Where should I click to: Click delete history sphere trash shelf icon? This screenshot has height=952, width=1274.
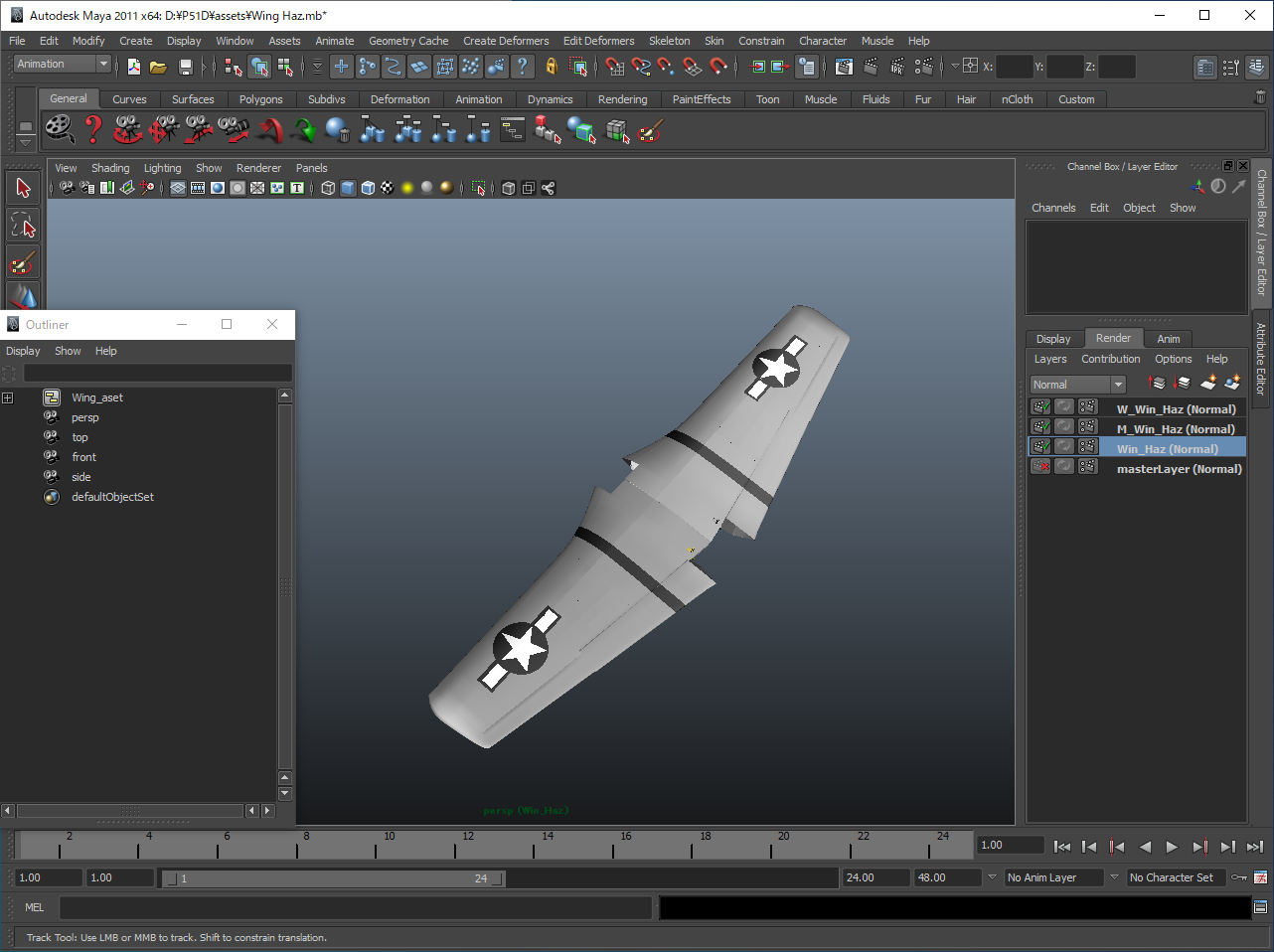[x=338, y=130]
